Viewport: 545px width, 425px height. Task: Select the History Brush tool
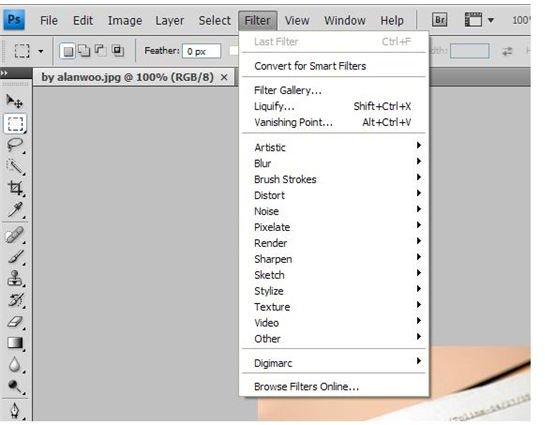[15, 300]
